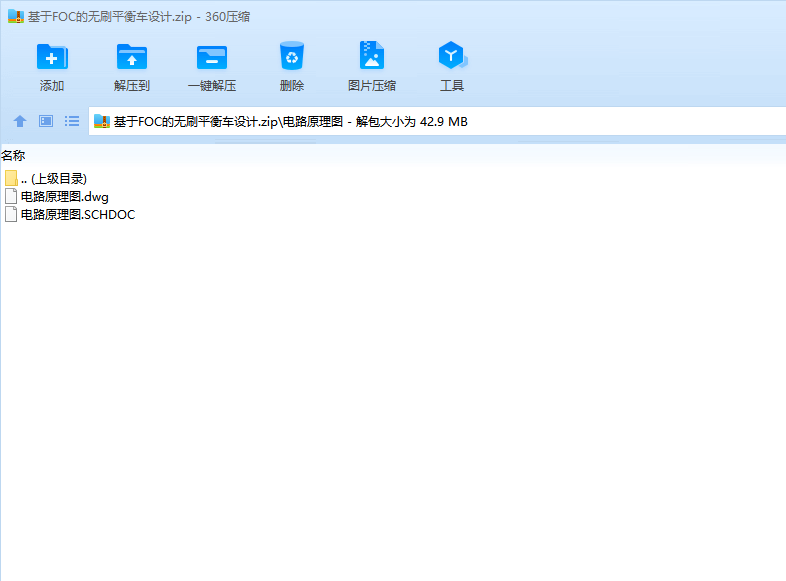Sort by the 名称 column header

click(x=13, y=156)
